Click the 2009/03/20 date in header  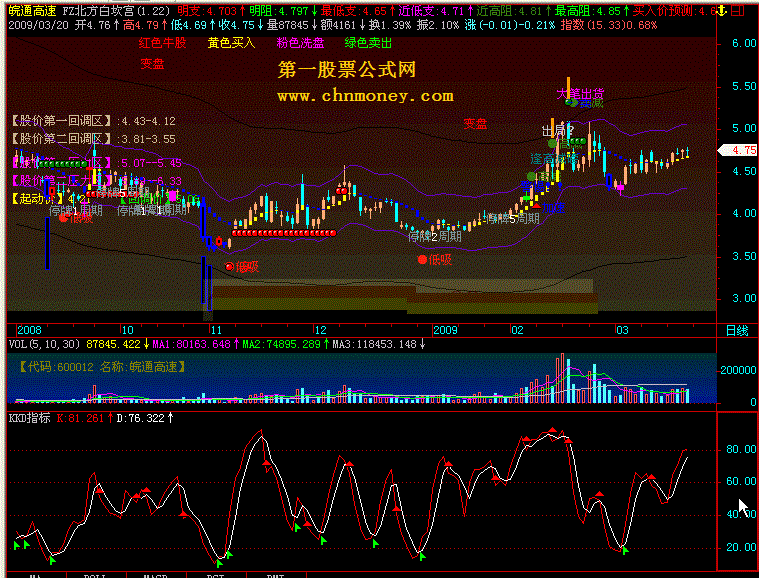point(39,25)
